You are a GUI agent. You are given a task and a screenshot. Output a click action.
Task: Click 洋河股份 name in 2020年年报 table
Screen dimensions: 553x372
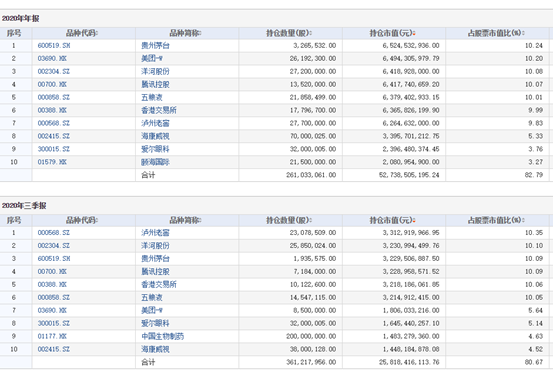pyautogui.click(x=155, y=72)
